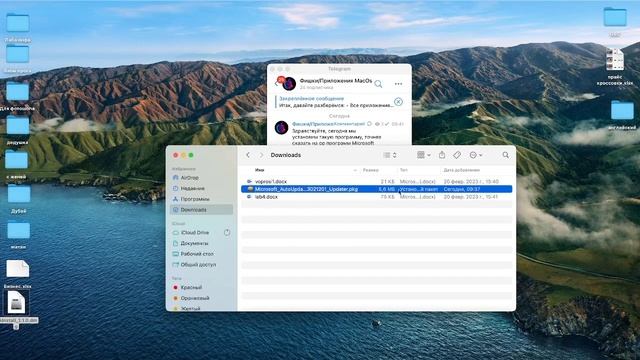The height and width of the screenshot is (360, 640).
Task: Click Finder search magnifier icon
Action: [506, 155]
